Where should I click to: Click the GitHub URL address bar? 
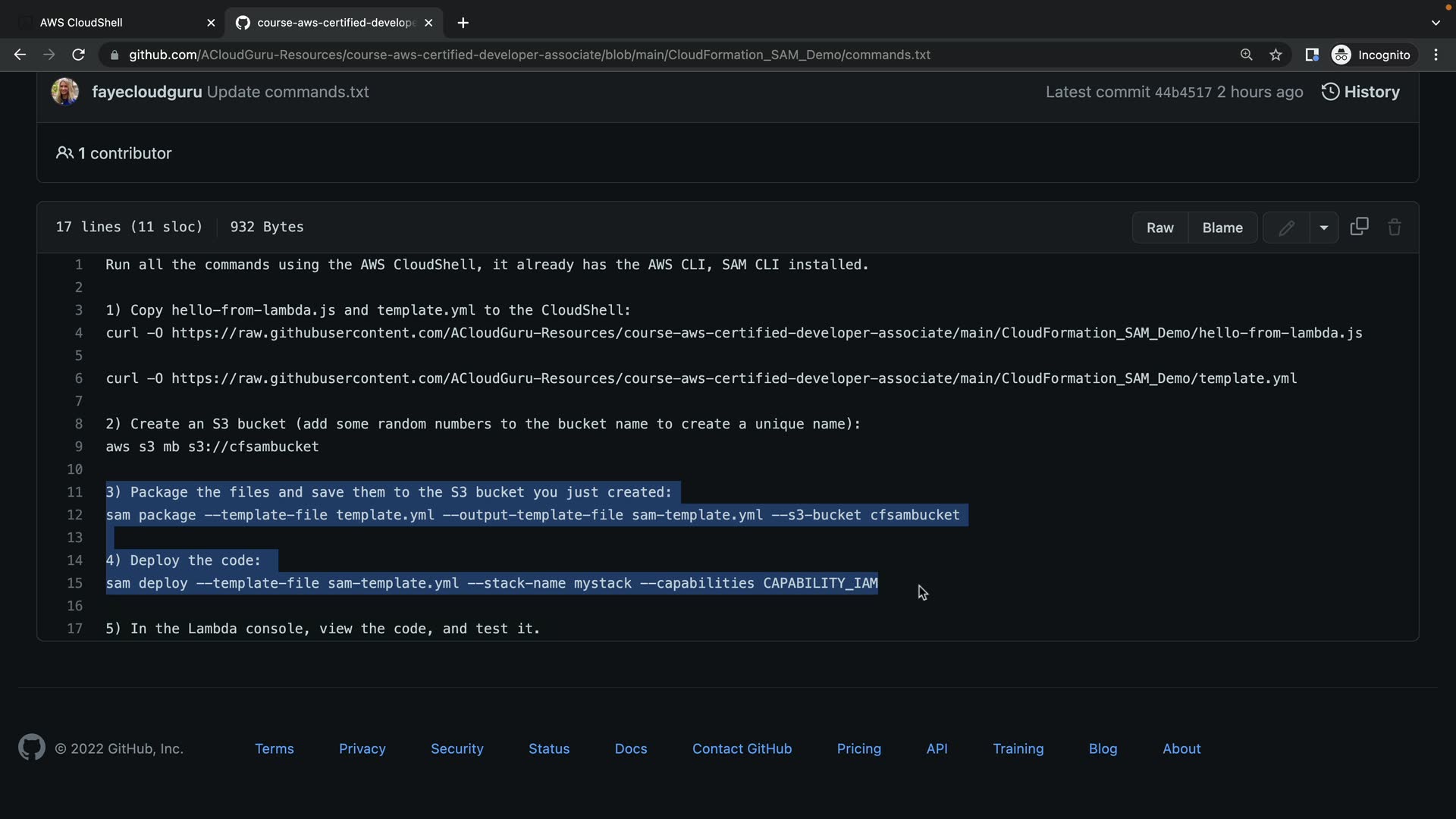click(529, 55)
